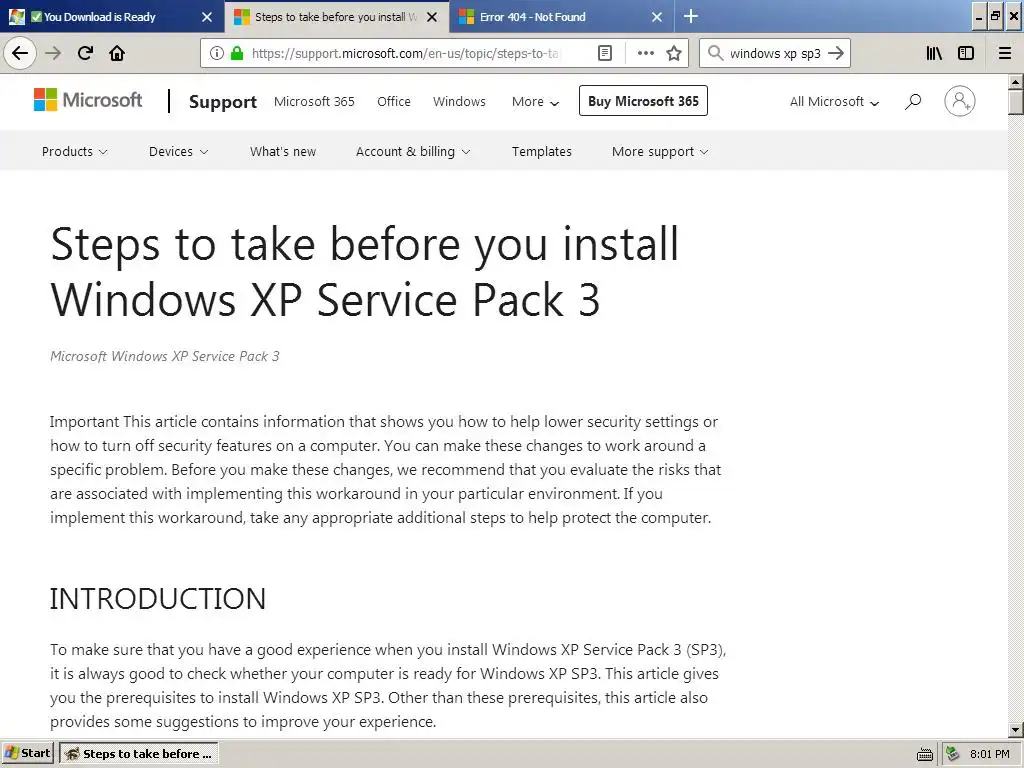Submit search with the arrow button

tap(836, 54)
